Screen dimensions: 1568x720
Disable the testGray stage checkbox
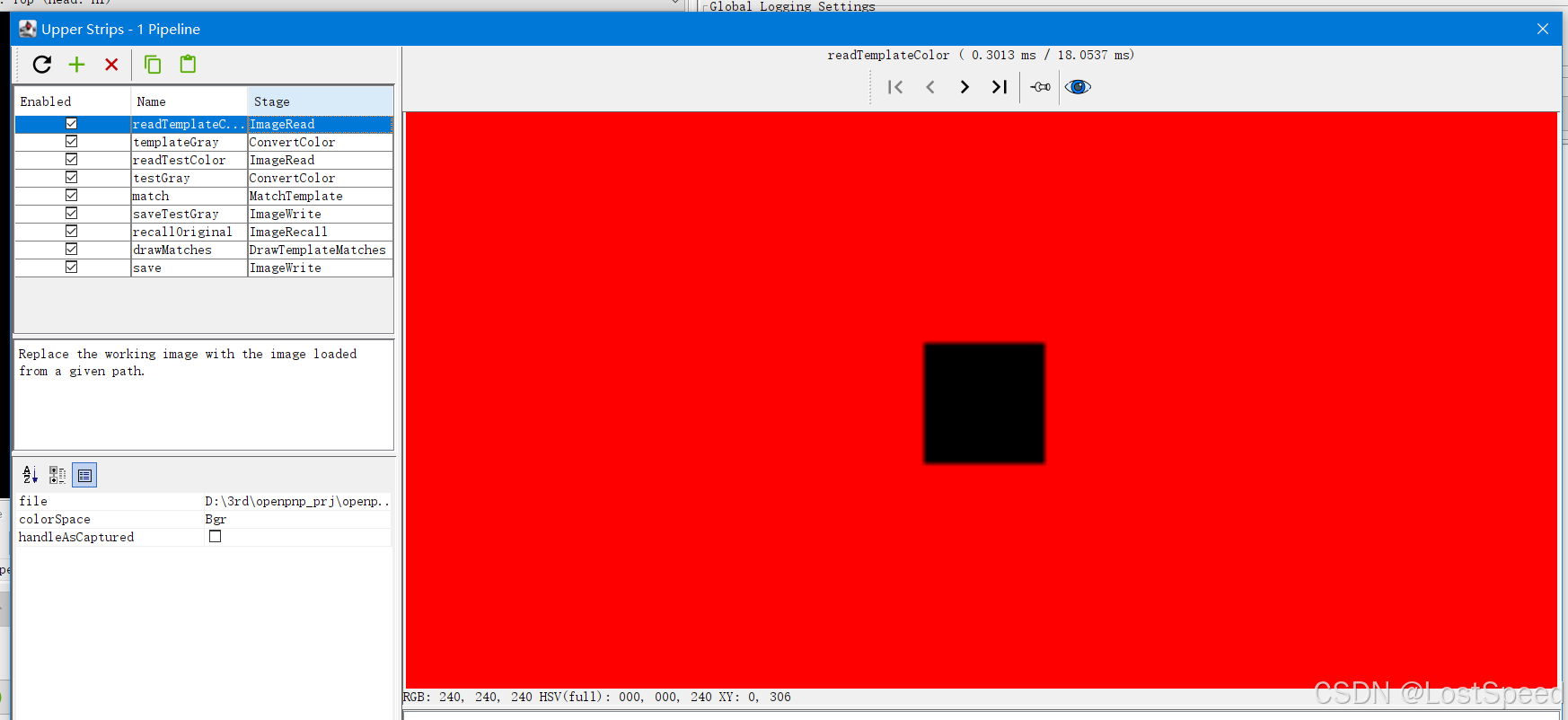(x=71, y=178)
